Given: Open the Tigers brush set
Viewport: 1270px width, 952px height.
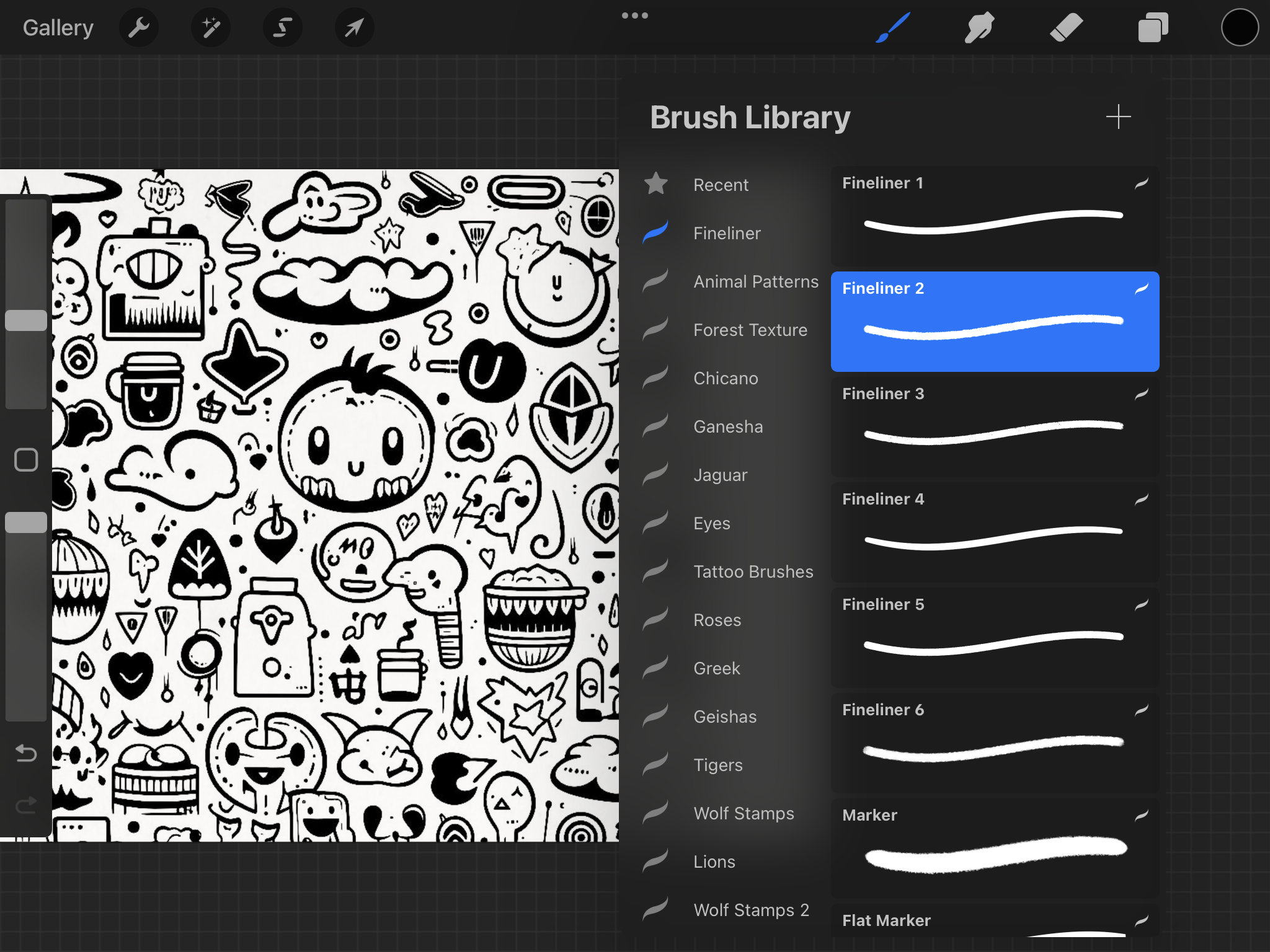Looking at the screenshot, I should [x=717, y=765].
